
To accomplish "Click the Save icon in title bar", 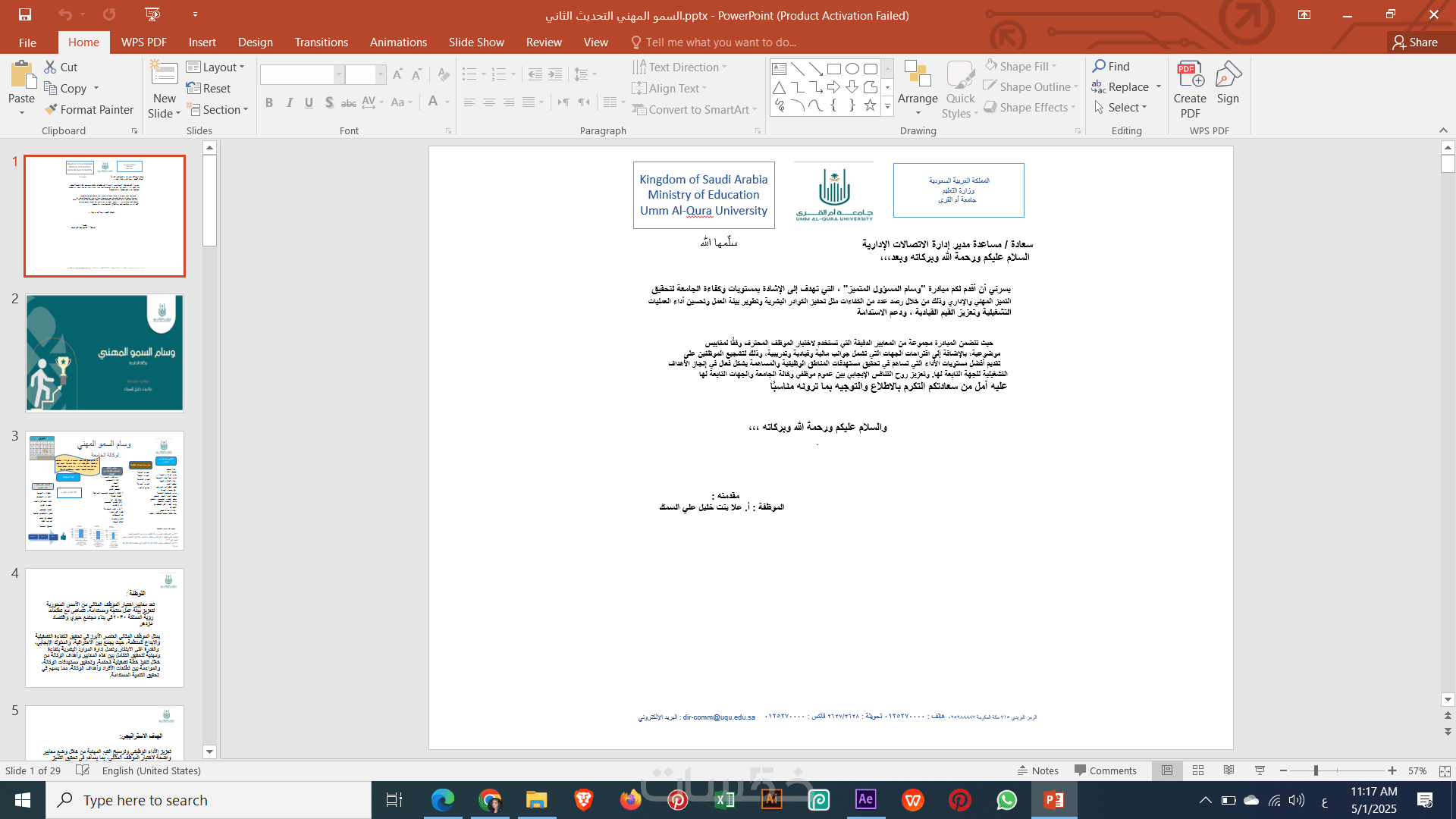I will point(25,14).
